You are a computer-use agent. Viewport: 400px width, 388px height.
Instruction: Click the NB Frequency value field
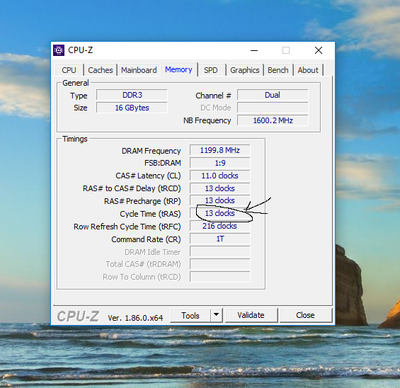273,120
